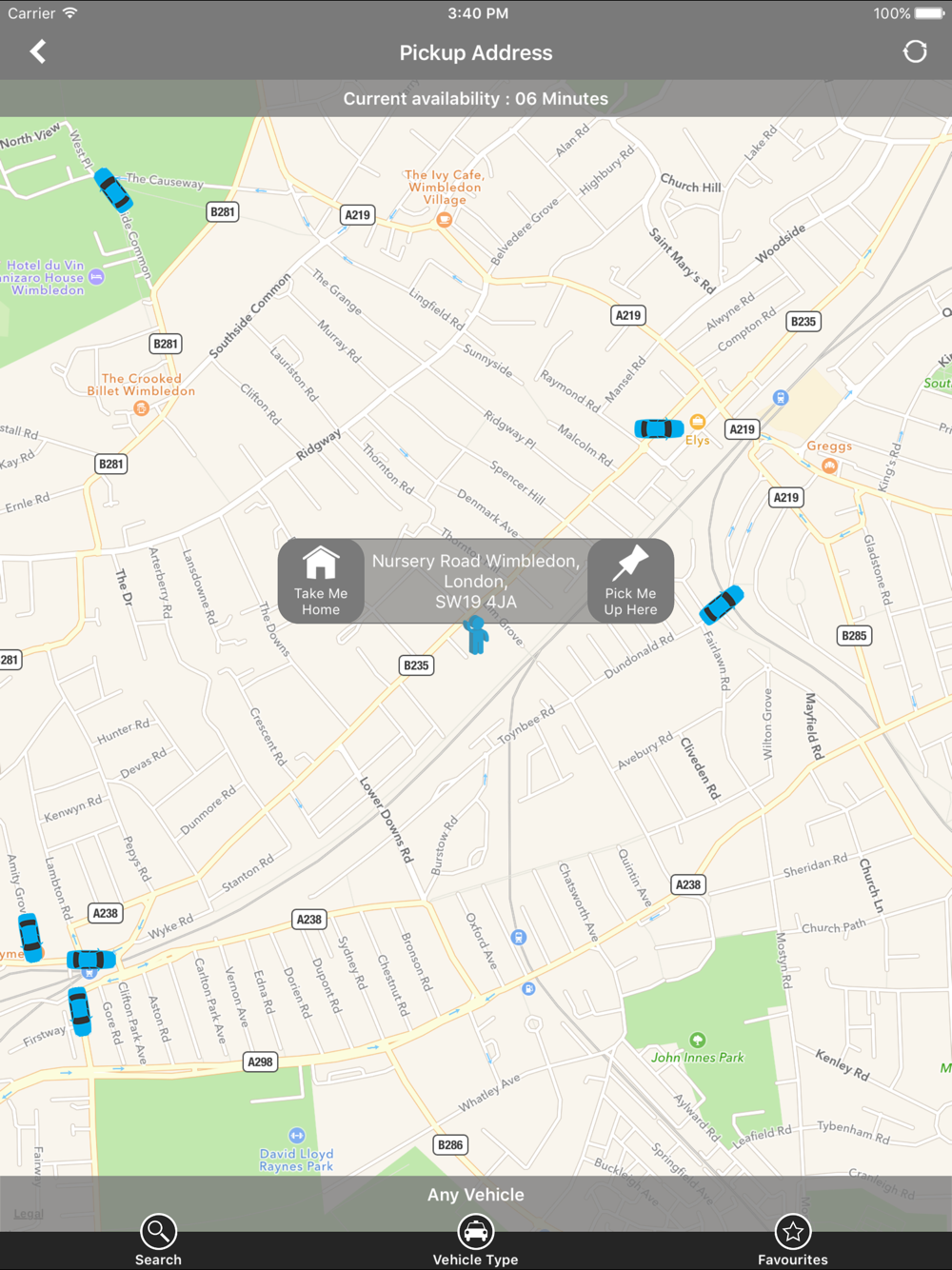Image resolution: width=952 pixels, height=1270 pixels.
Task: Tap the Current availability banner
Action: [x=476, y=98]
